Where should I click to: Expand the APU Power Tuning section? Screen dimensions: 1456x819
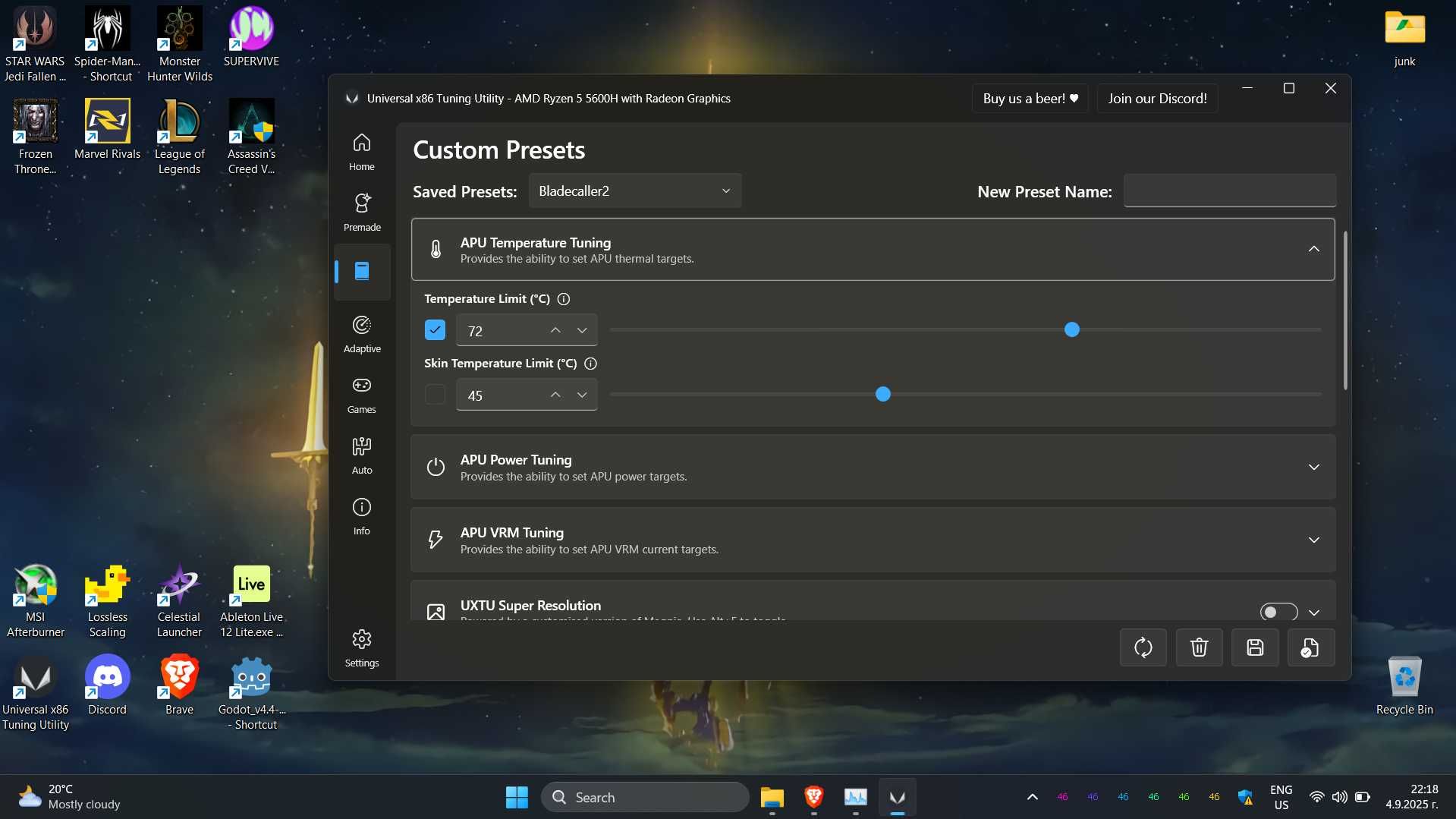1313,467
